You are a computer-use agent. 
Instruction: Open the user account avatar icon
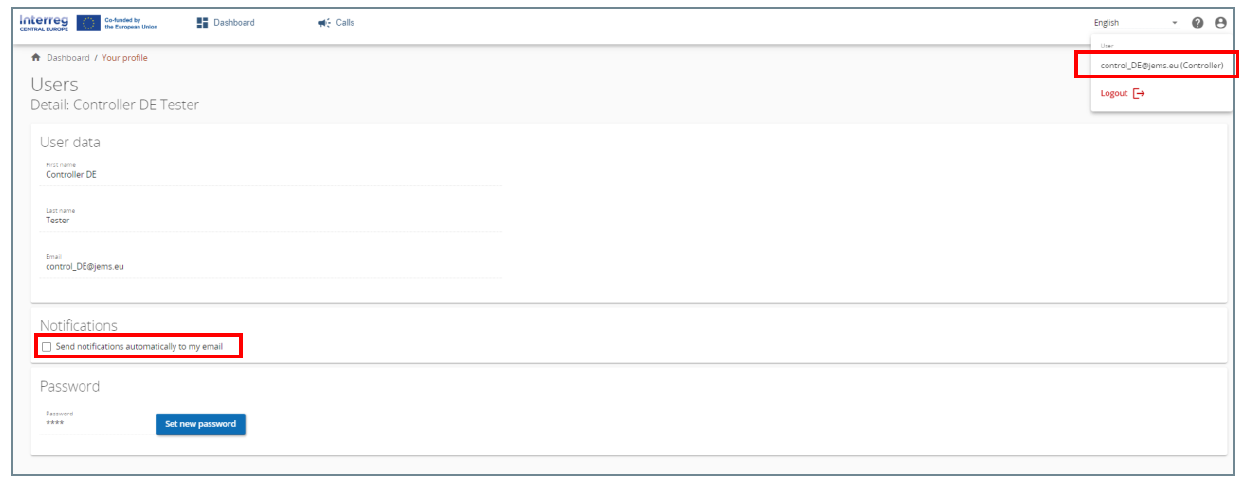[x=1220, y=23]
